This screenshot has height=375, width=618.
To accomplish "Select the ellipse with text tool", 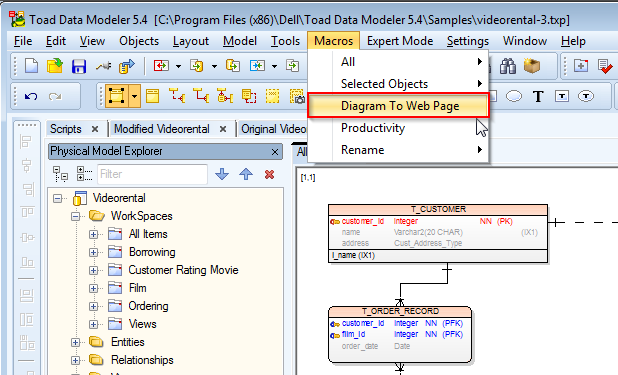I will (x=586, y=96).
